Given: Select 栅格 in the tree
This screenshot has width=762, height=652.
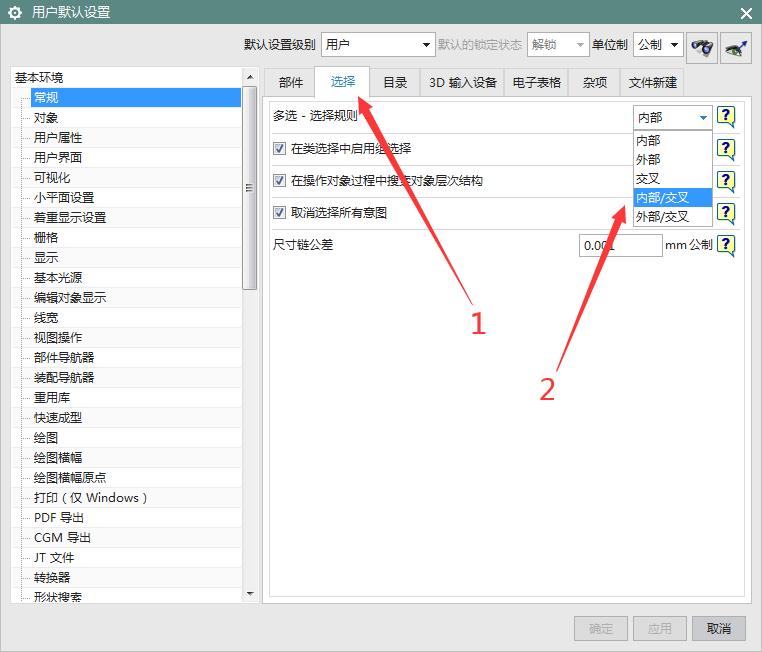Looking at the screenshot, I should tap(46, 238).
